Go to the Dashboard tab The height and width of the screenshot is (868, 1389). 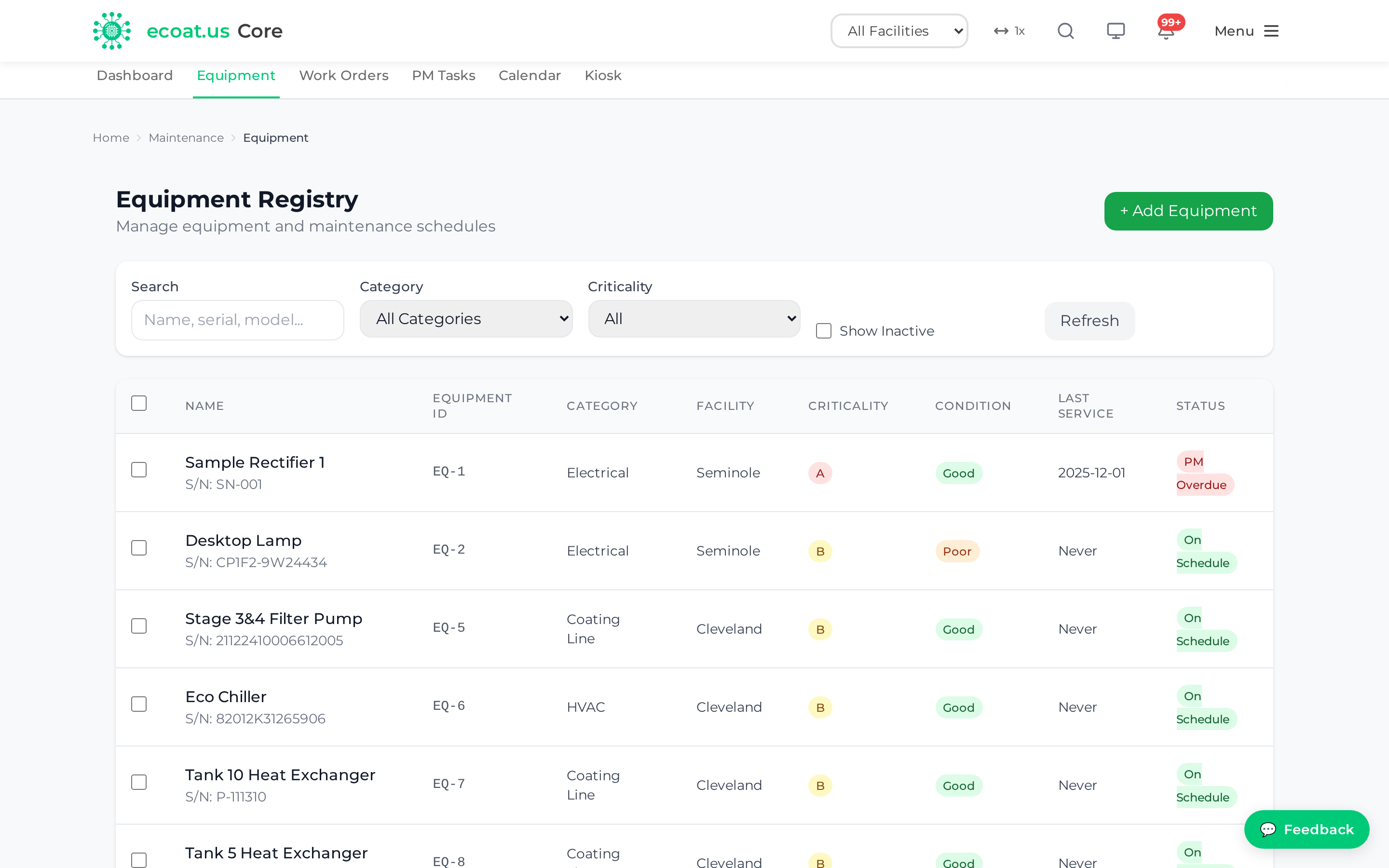tap(135, 75)
